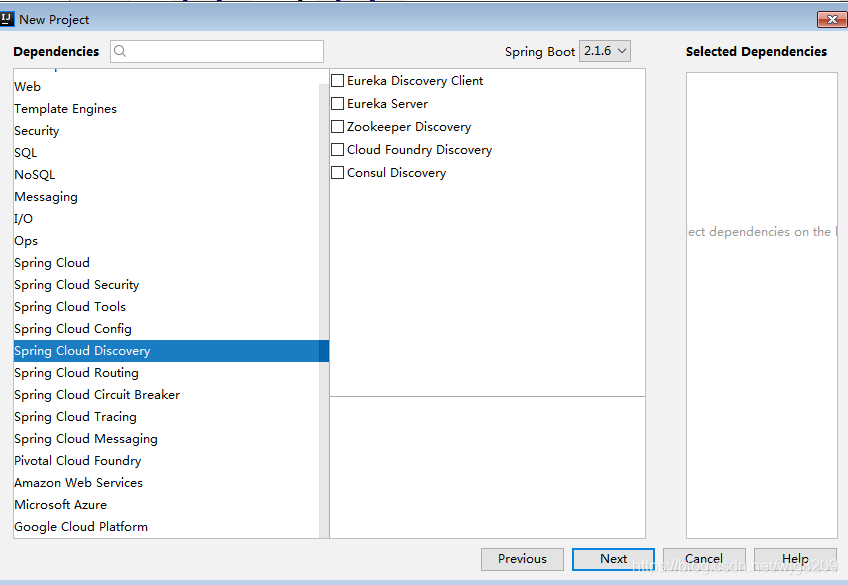Select the SQL category
This screenshot has height=585, width=848.
[x=167, y=153]
